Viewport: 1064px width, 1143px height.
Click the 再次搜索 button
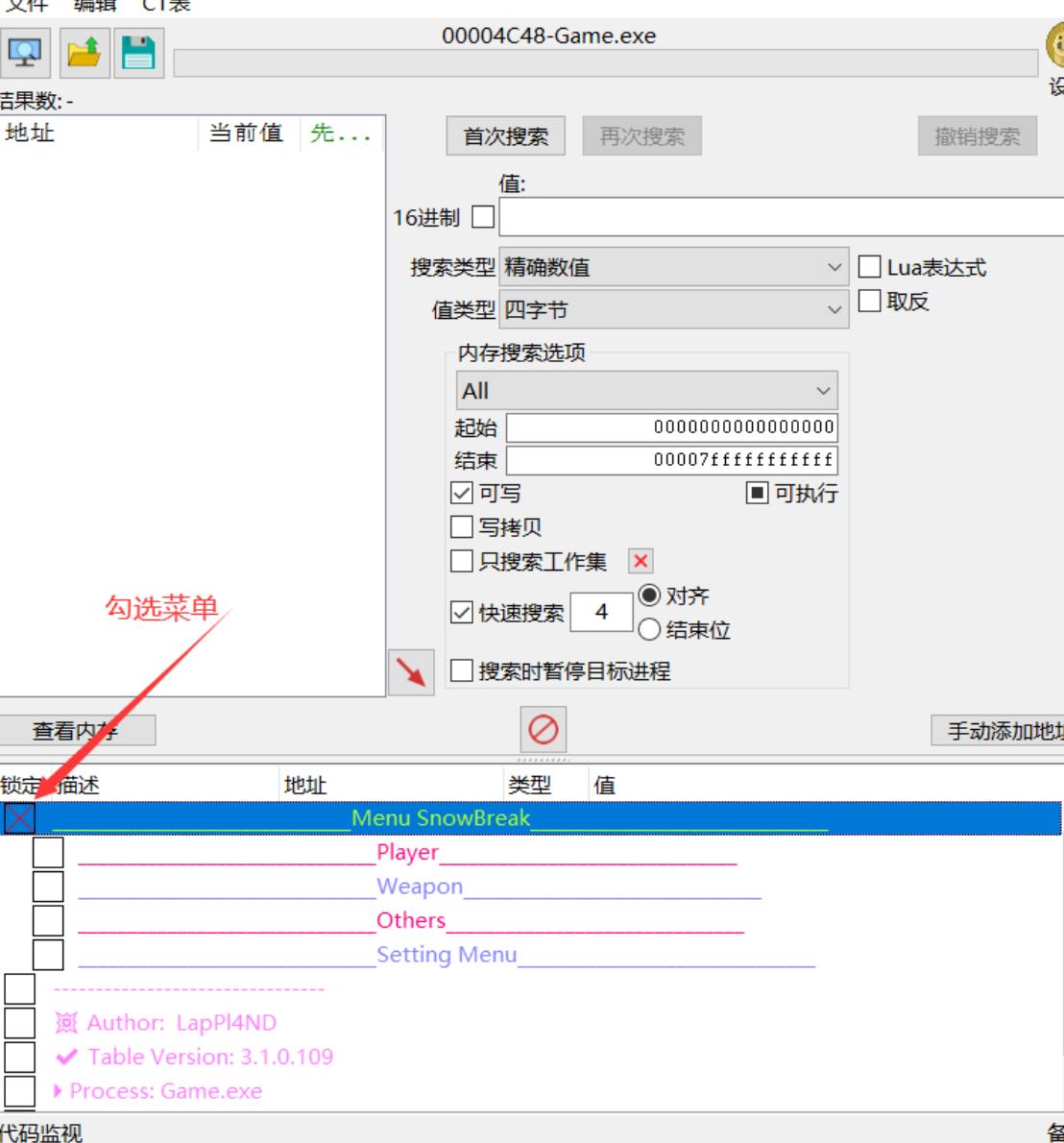[x=642, y=135]
